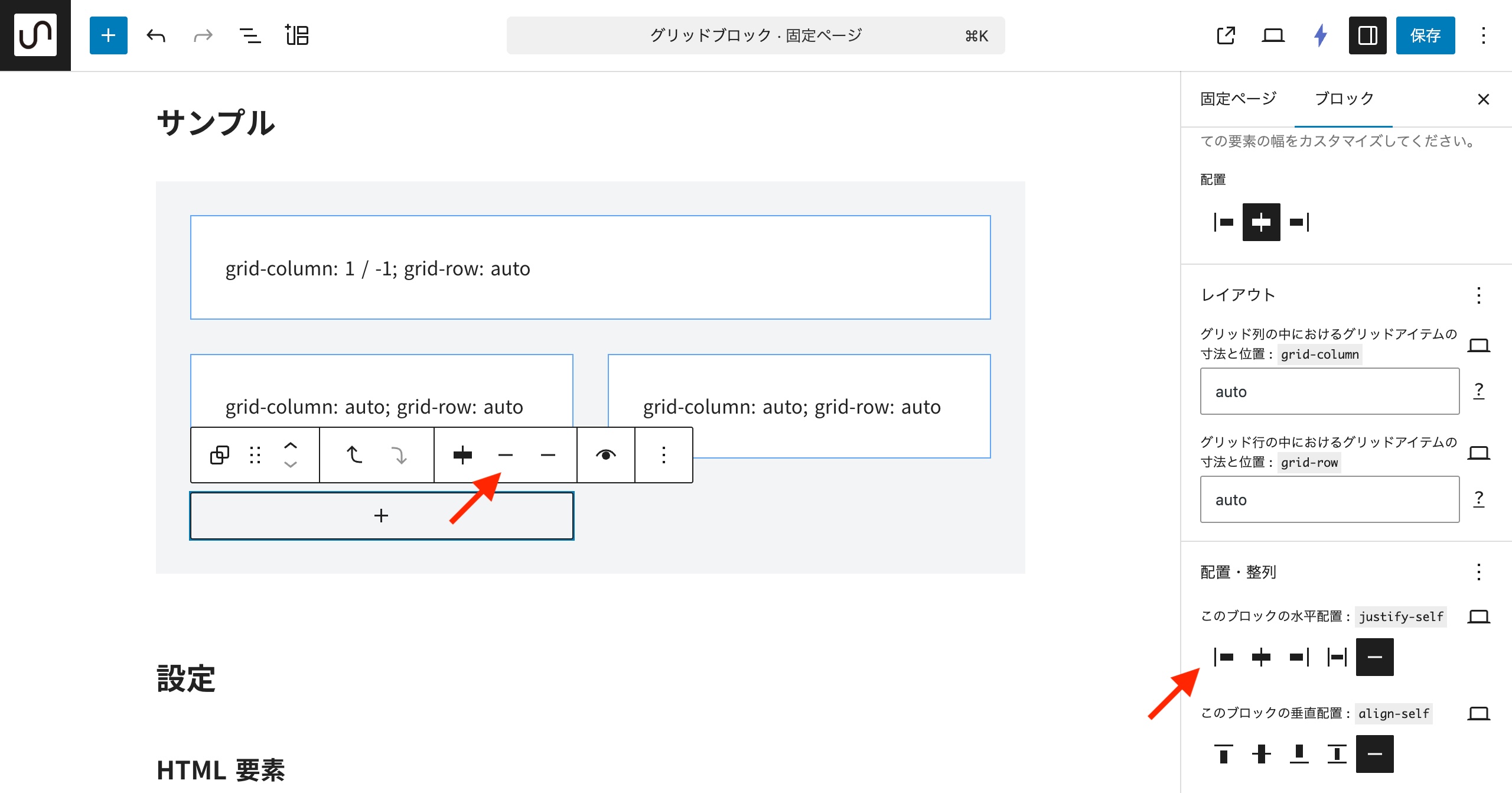Screen dimensions: 1512x793
Task: Click the empty block appender plus
Action: coord(382,516)
